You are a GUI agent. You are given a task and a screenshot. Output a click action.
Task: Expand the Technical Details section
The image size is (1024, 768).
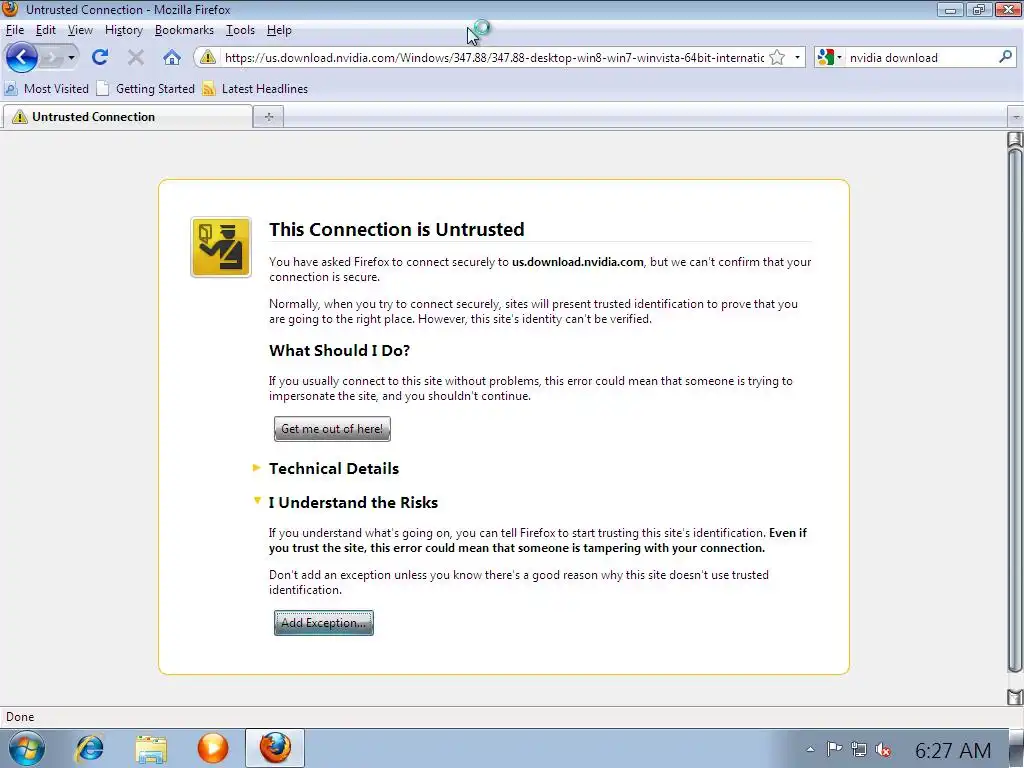pyautogui.click(x=334, y=468)
